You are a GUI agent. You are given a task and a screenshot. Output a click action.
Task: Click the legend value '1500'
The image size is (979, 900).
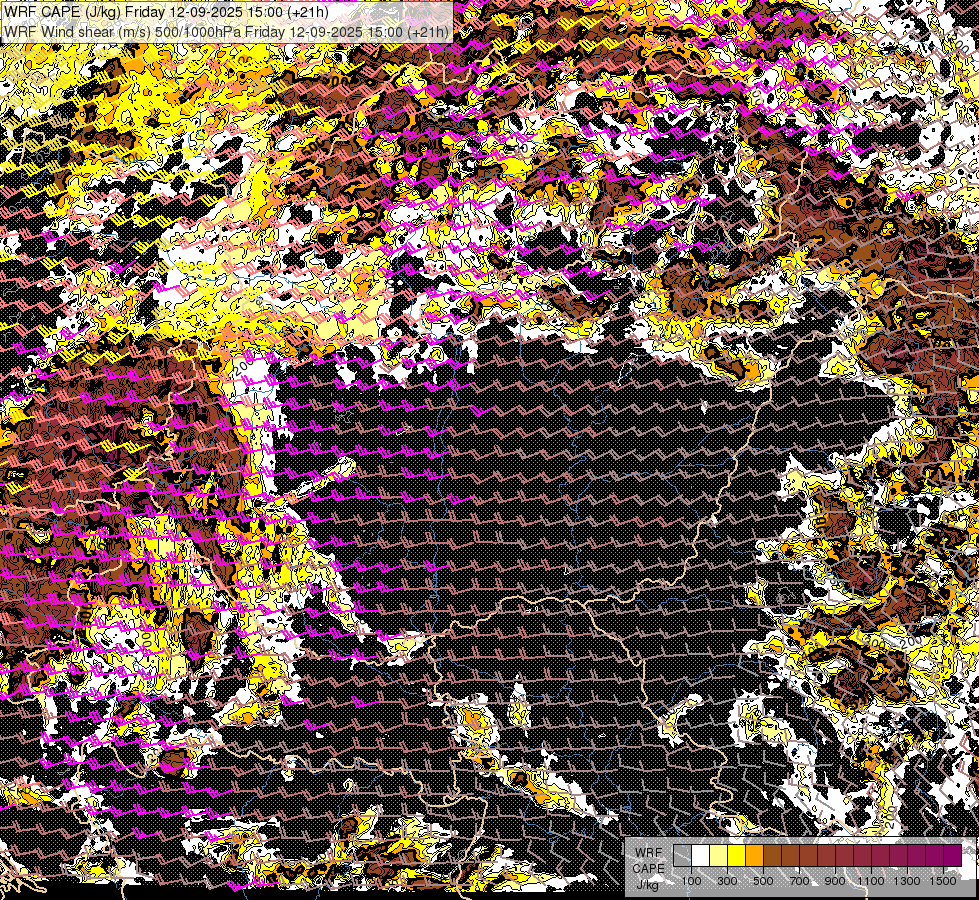coord(943,881)
